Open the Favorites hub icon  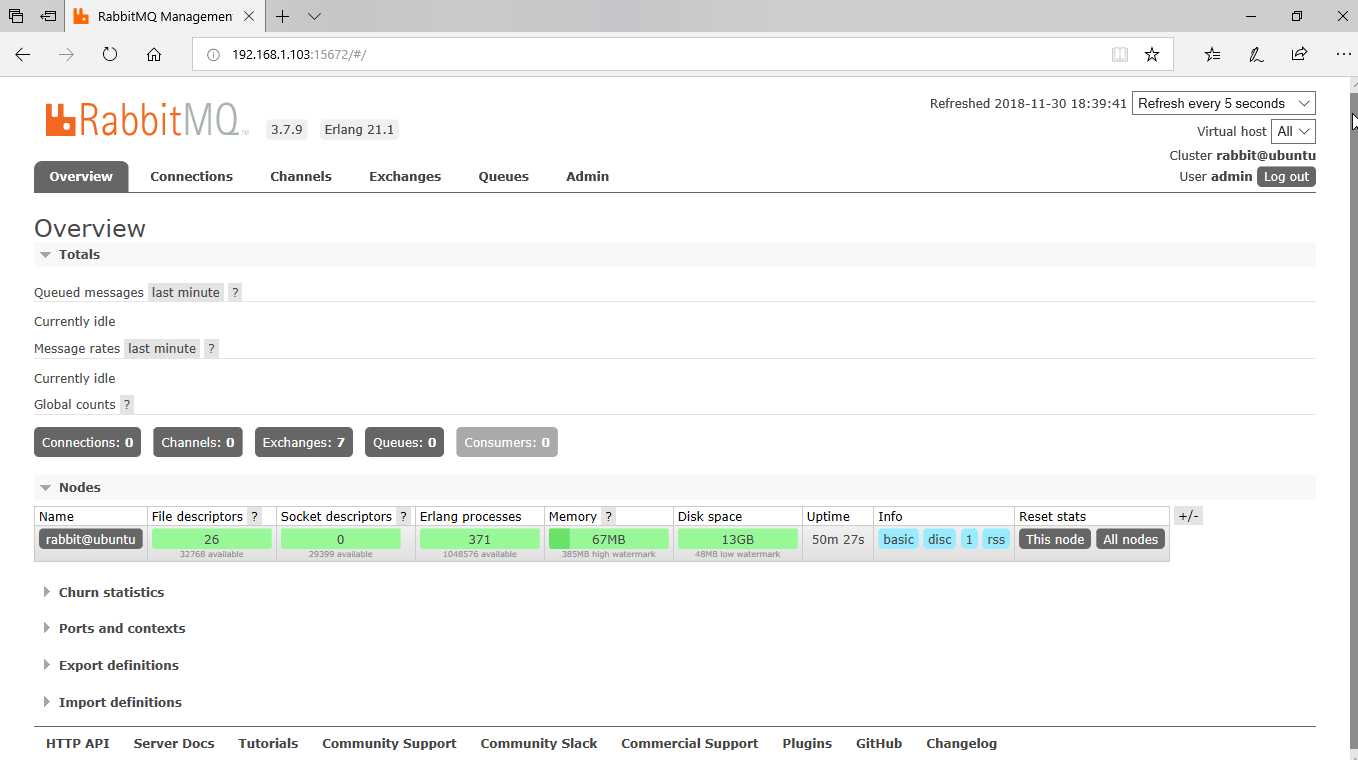tap(1212, 55)
